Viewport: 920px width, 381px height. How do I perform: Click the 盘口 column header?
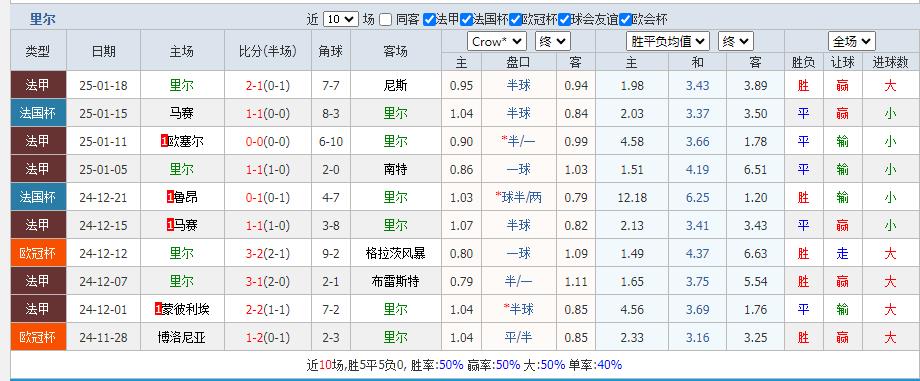point(519,62)
